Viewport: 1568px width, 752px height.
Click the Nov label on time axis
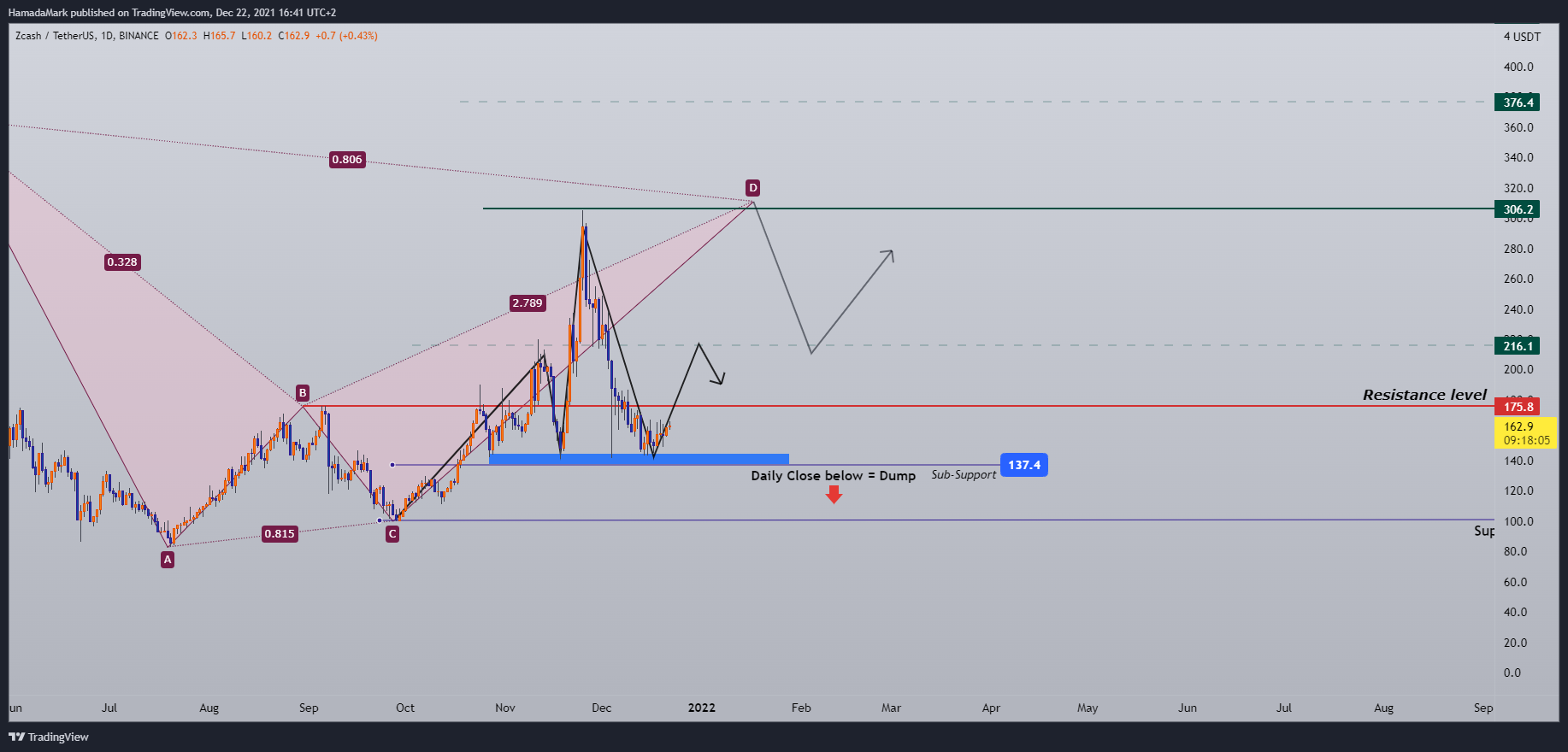point(505,708)
